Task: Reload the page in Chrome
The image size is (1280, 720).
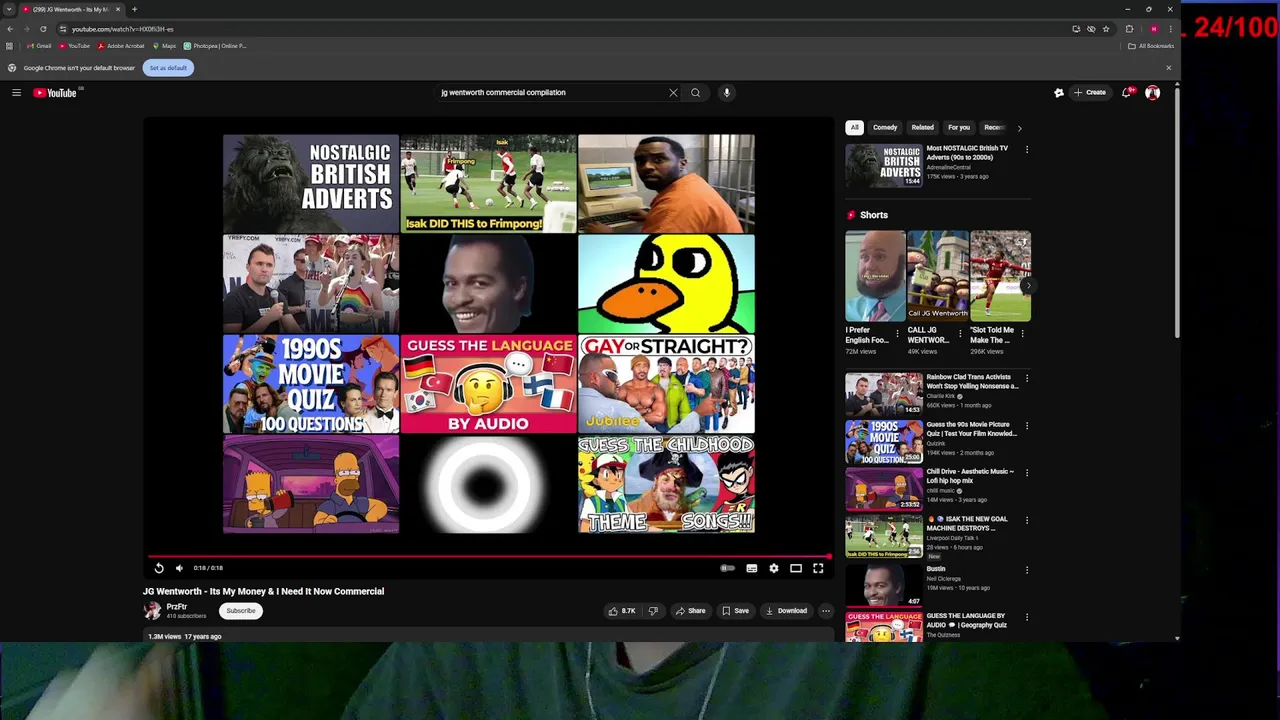Action: [43, 29]
